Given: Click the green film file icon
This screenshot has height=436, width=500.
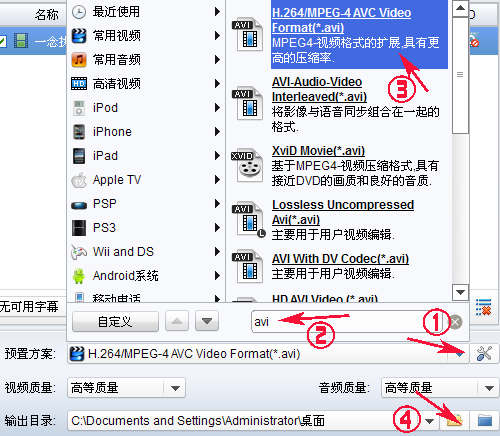Looking at the screenshot, I should [21, 42].
